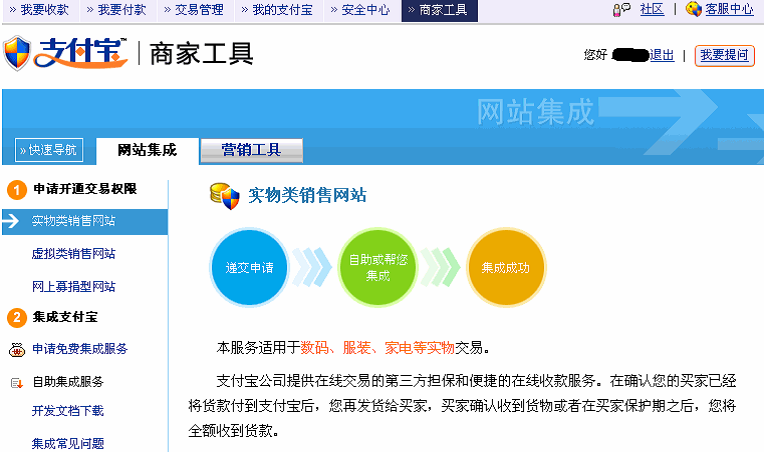The image size is (764, 452).
Task: Click the green 自助或帮您集成 step circle
Action: point(378,267)
